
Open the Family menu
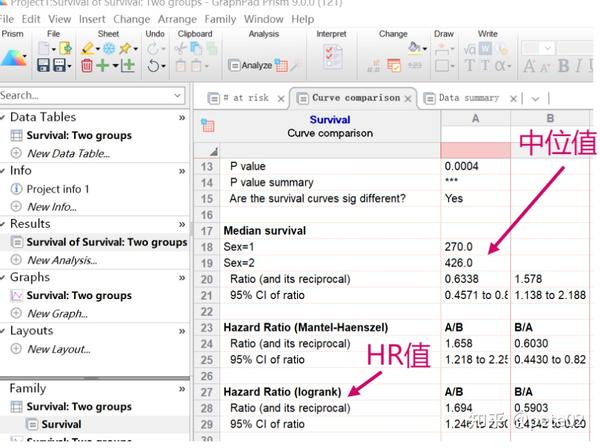coord(220,19)
